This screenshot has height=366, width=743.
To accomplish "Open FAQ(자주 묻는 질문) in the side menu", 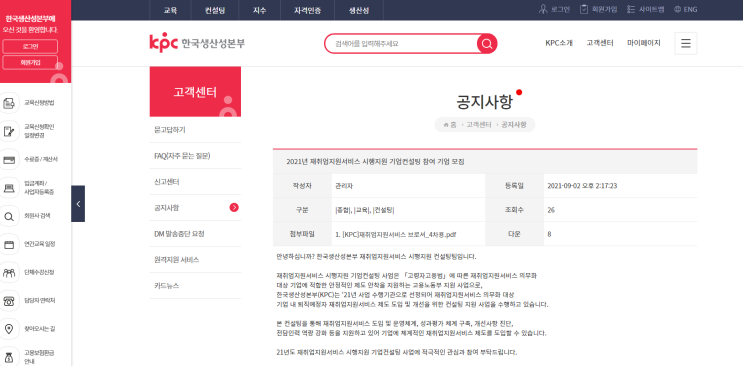I will [x=195, y=156].
